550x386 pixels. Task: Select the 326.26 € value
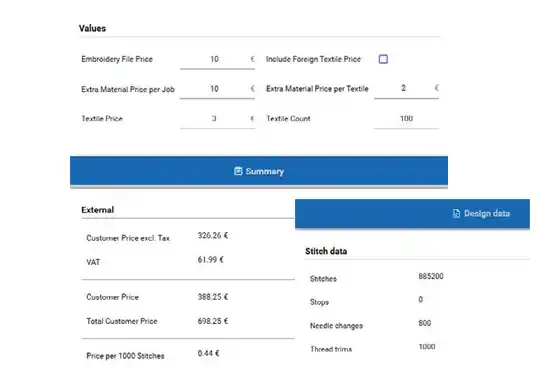coord(213,235)
